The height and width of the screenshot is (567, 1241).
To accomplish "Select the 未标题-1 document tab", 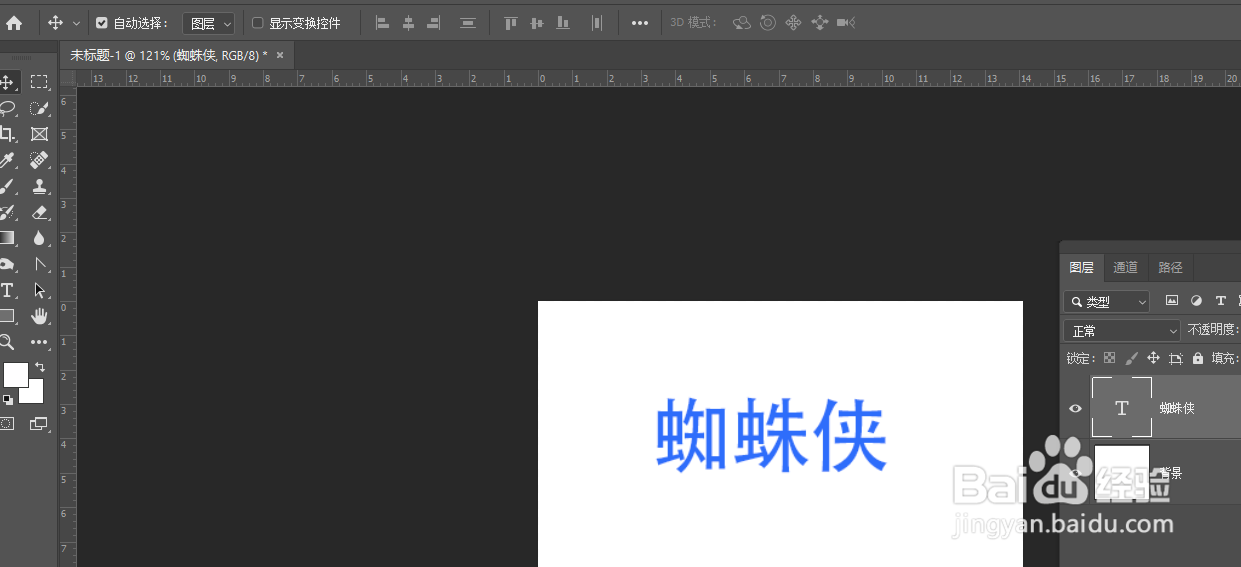I will pyautogui.click(x=168, y=56).
